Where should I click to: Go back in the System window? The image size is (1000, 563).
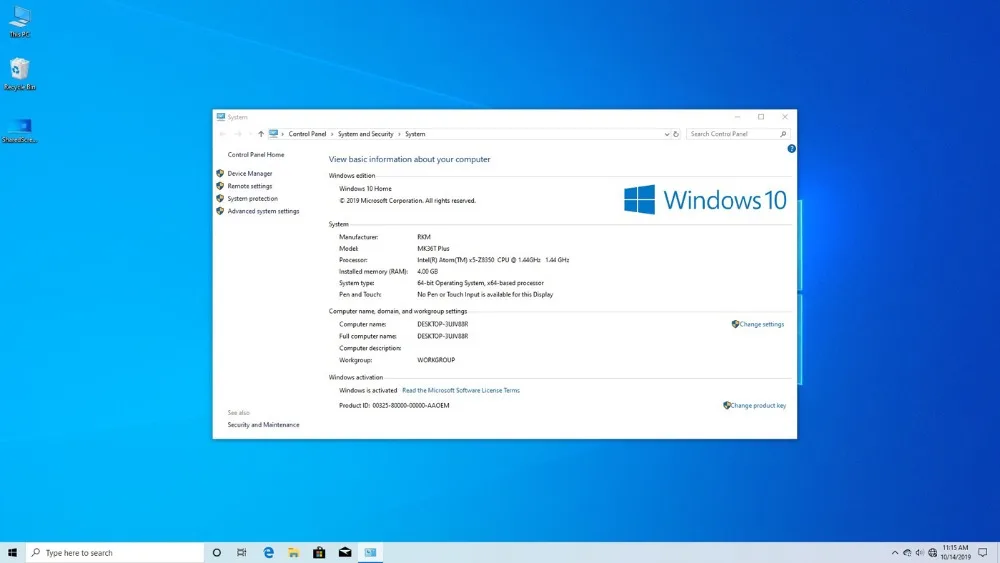coord(223,134)
